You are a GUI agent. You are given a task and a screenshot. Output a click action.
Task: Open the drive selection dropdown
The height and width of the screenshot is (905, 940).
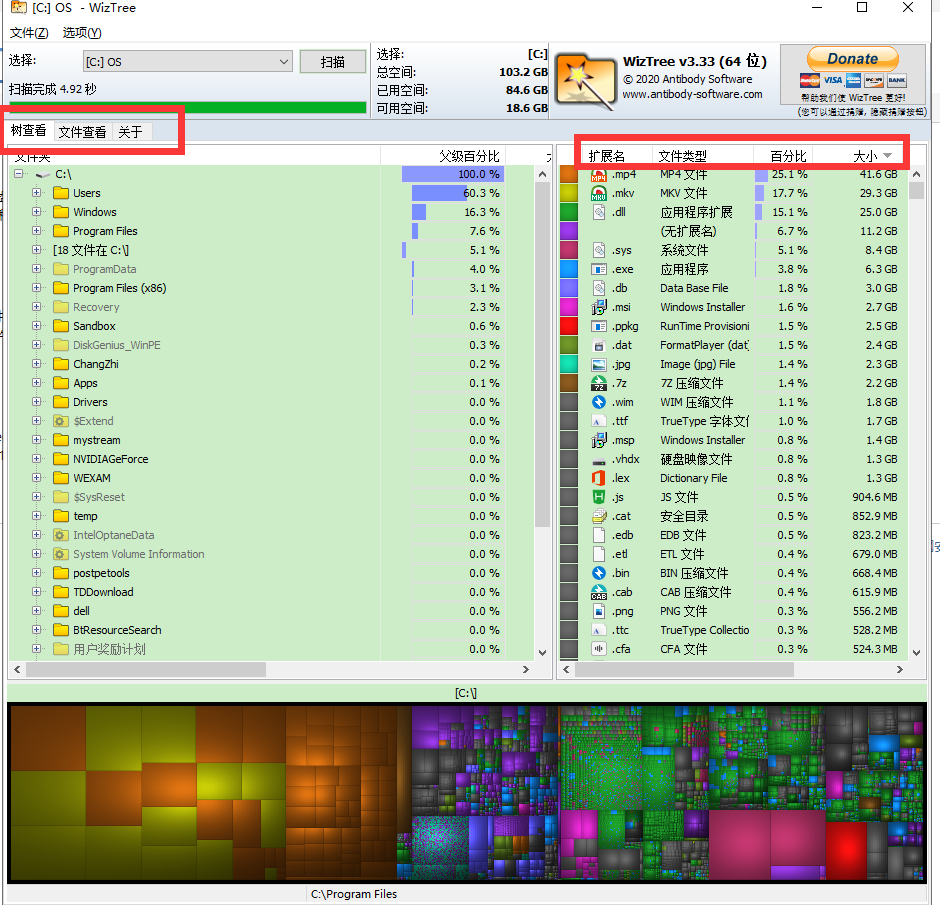click(284, 62)
